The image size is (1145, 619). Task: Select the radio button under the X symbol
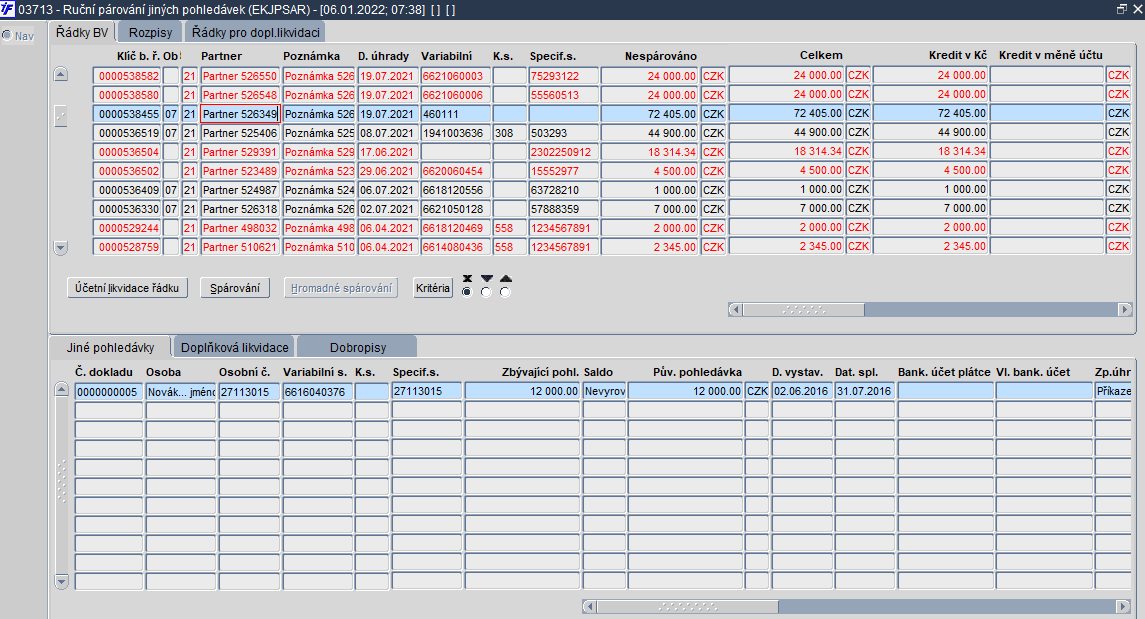click(467, 292)
